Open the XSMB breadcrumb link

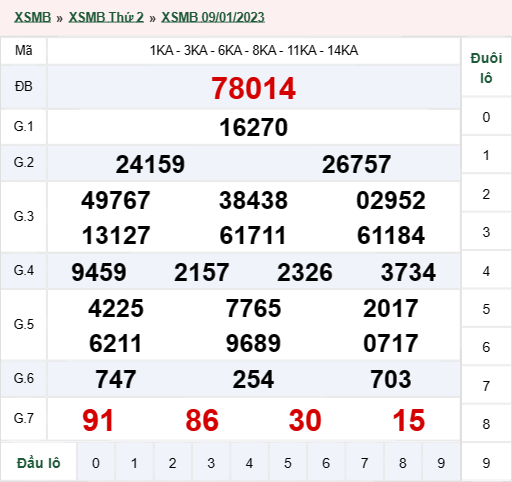(x=32, y=17)
